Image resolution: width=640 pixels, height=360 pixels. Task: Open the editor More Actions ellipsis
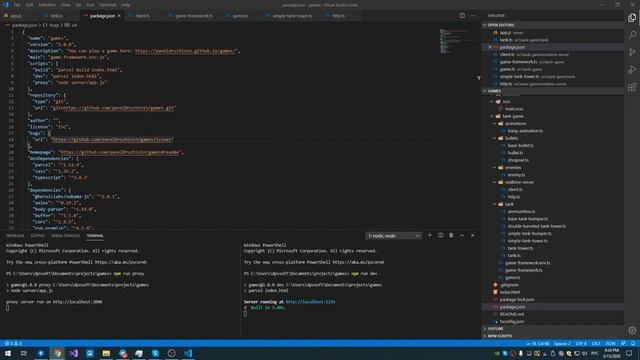(x=473, y=16)
